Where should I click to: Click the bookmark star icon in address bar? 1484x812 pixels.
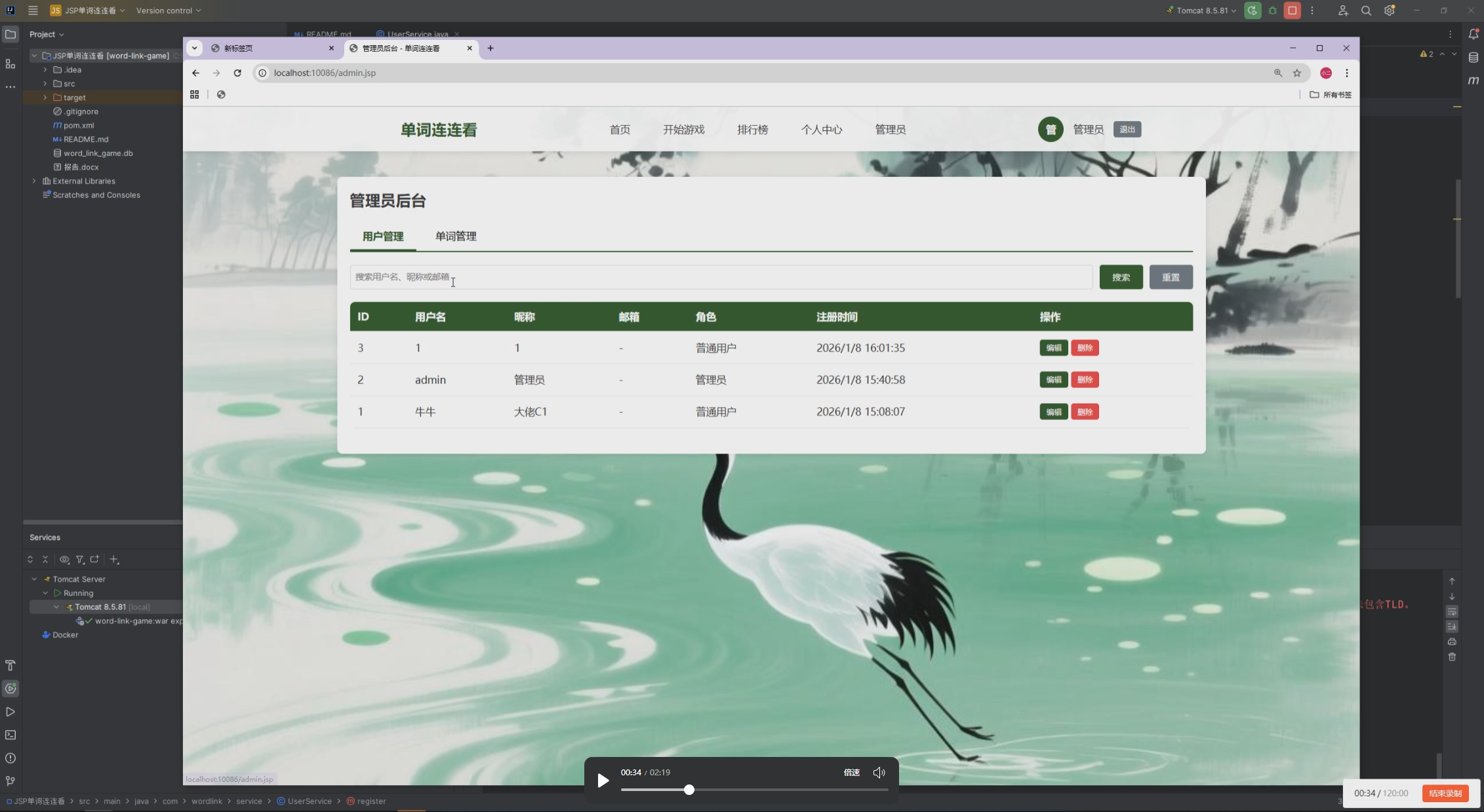[1296, 73]
